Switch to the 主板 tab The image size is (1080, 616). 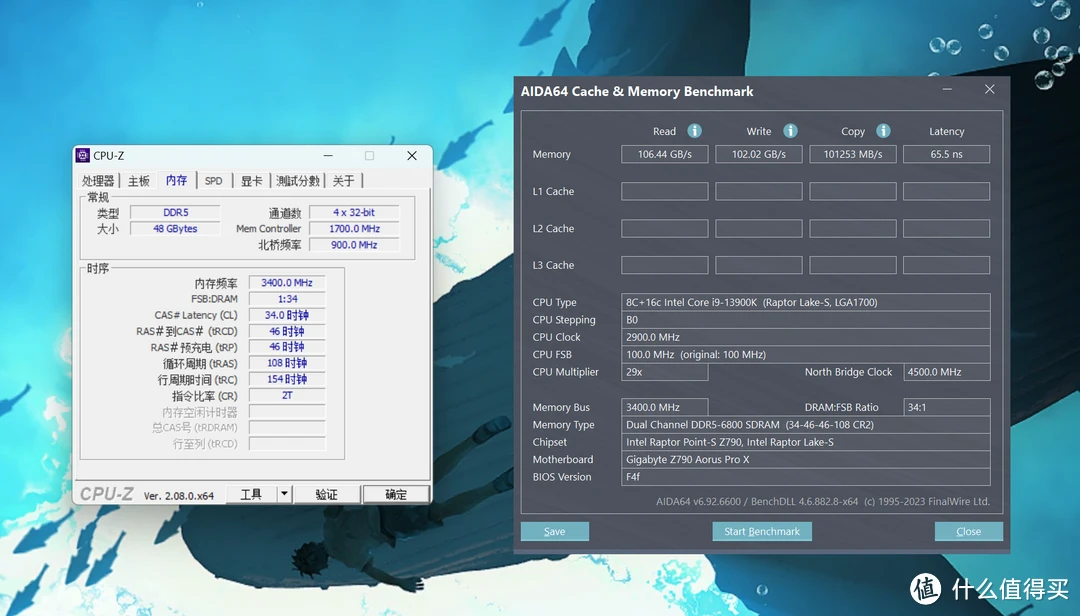139,181
